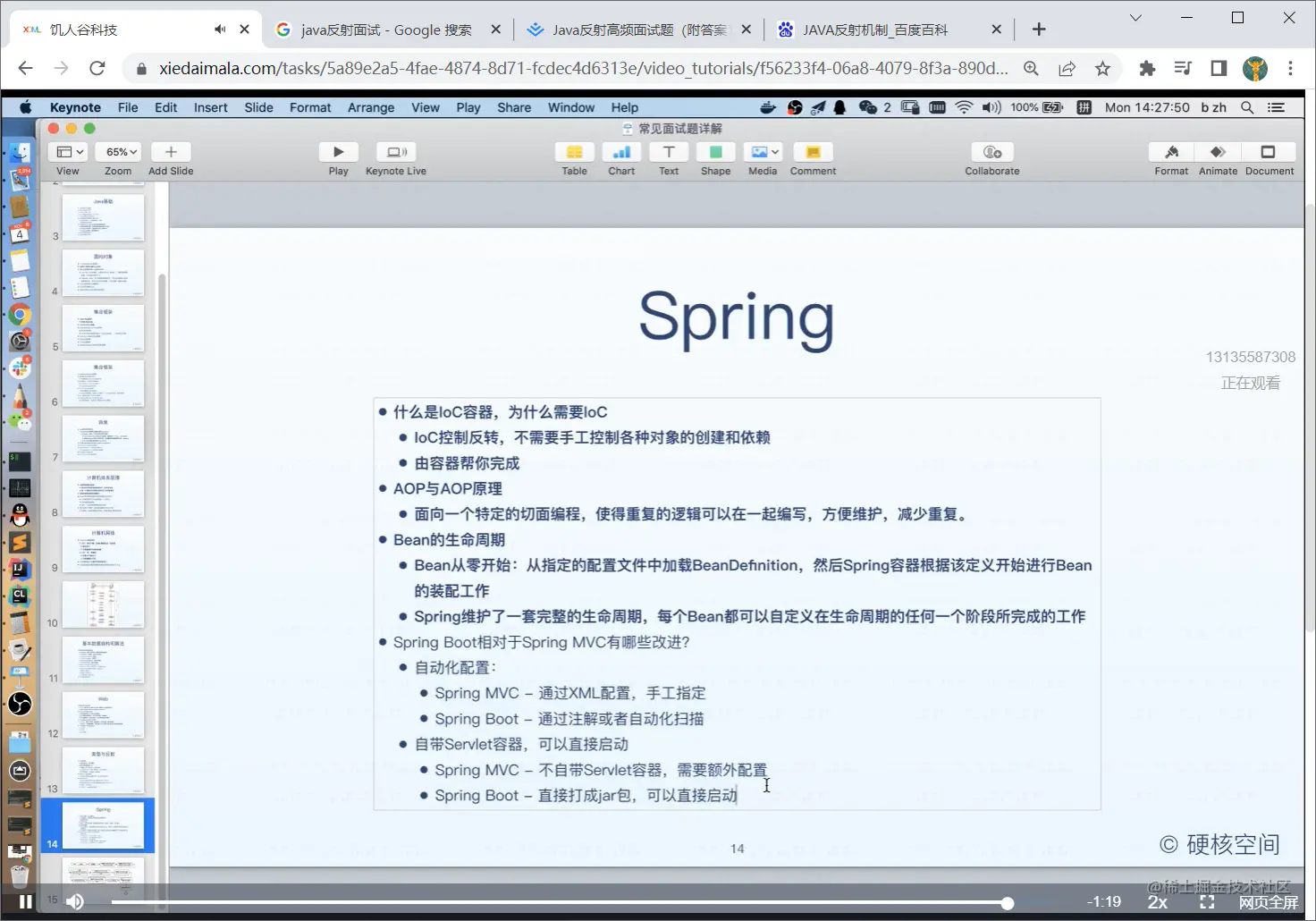The height and width of the screenshot is (921, 1316).
Task: Reload the browser page
Action: [97, 68]
